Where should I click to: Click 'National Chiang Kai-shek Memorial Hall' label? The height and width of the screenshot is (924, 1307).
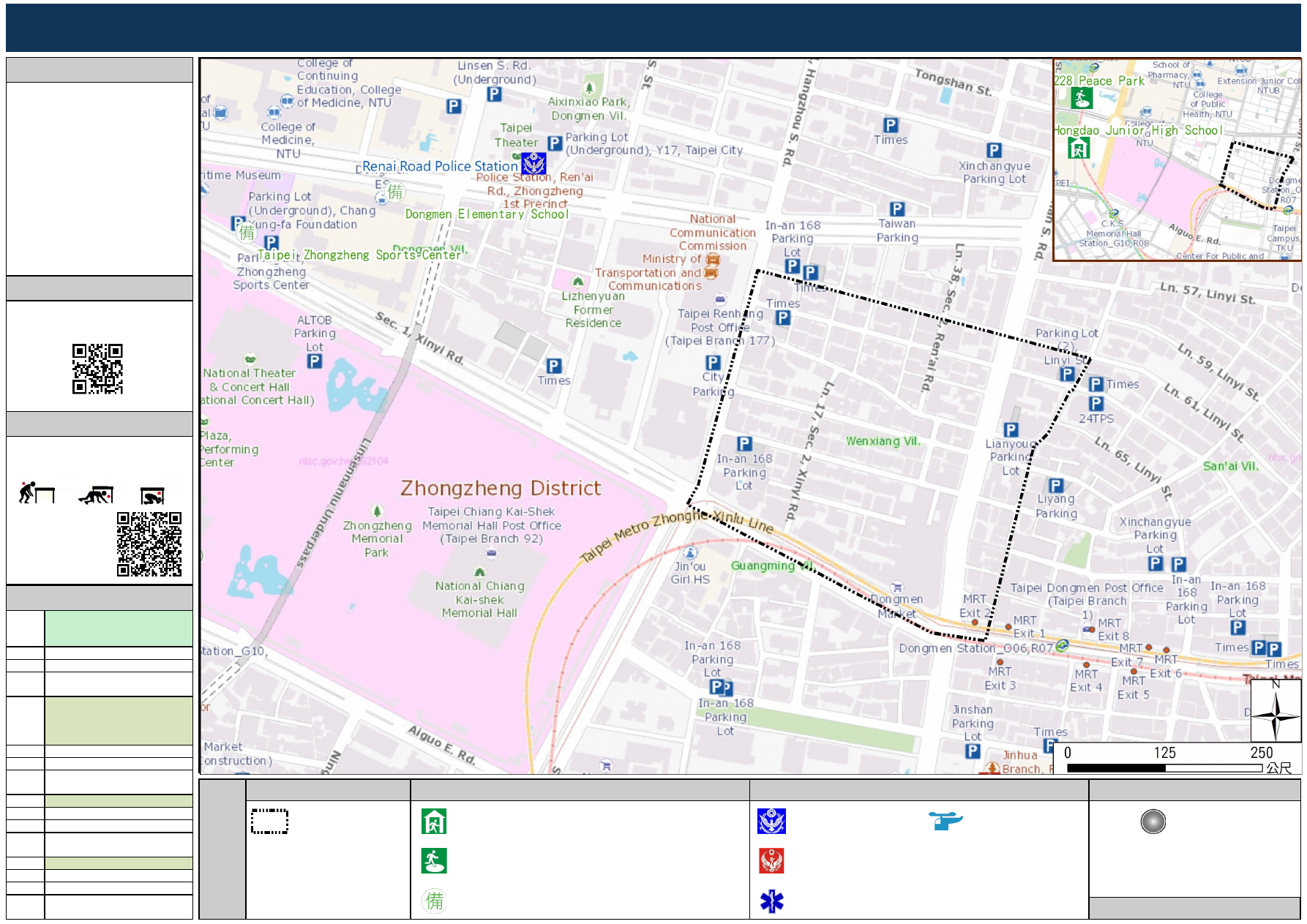click(x=479, y=599)
